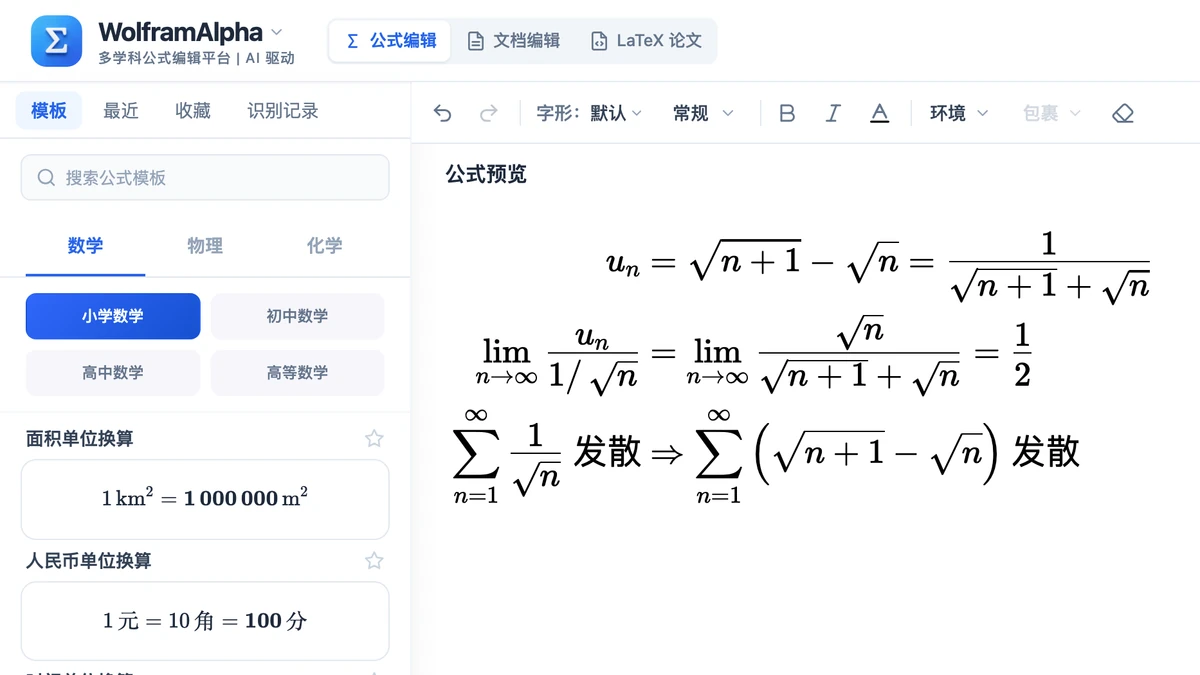Expand the 环境 environment dropdown

click(x=959, y=113)
